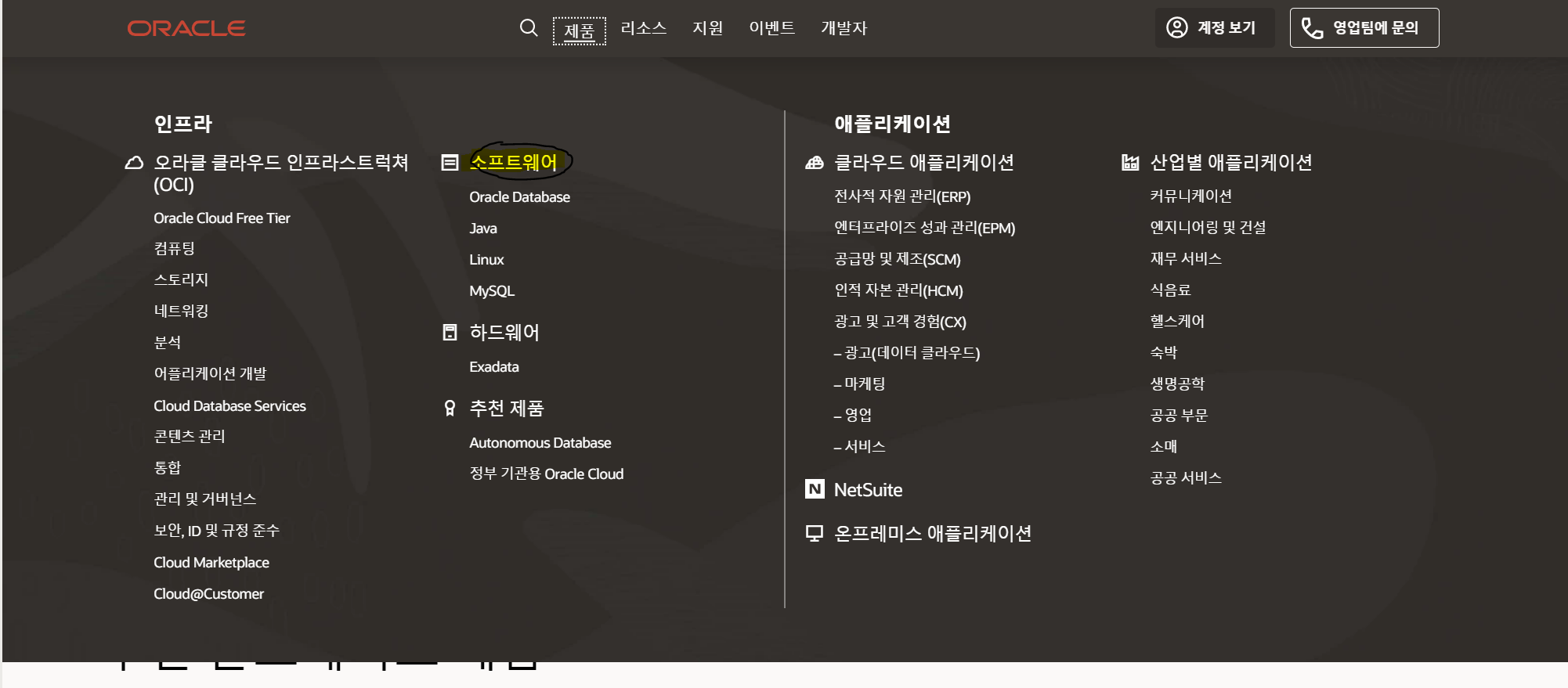Open the NetSuite link

pos(869,490)
